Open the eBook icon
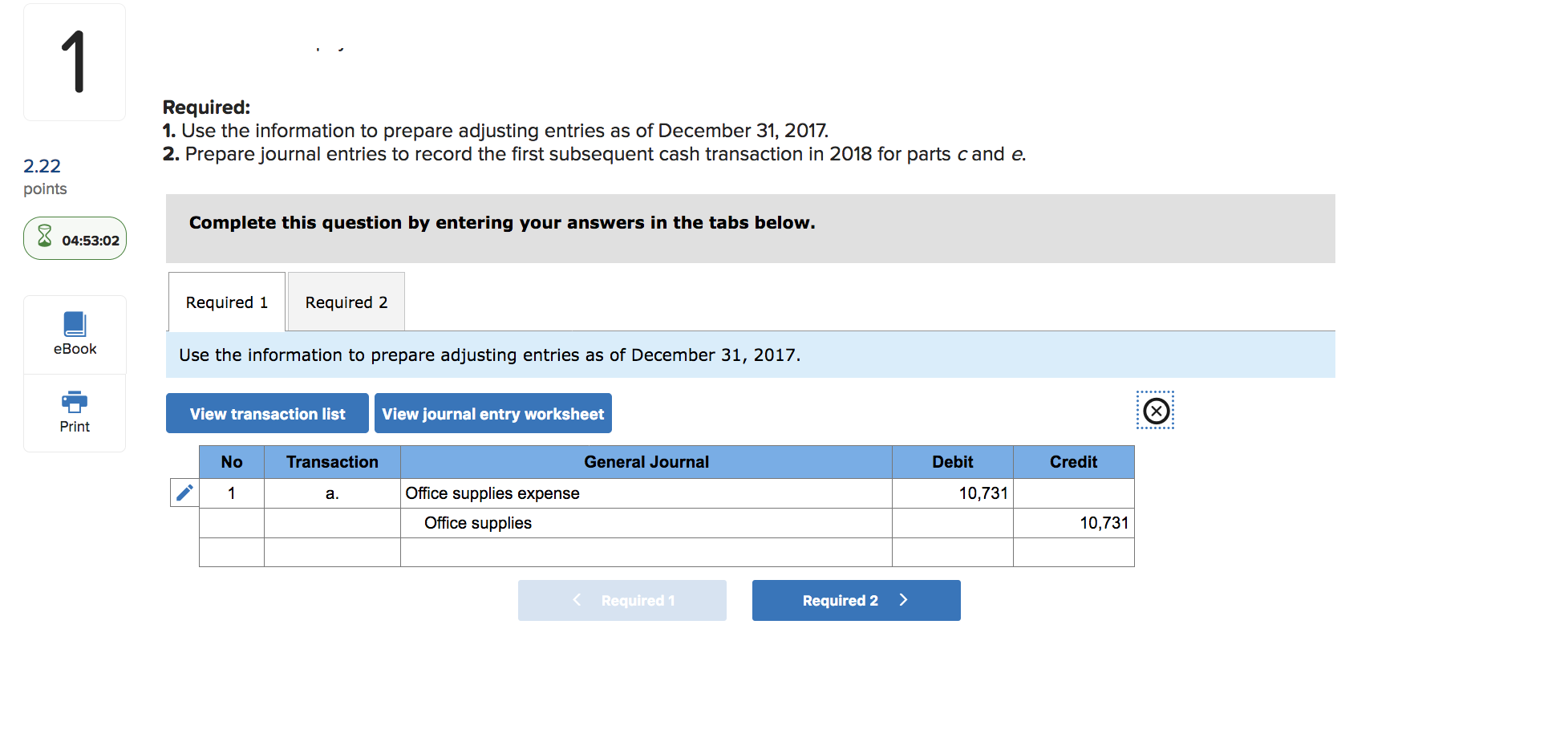Image resolution: width=1568 pixels, height=738 pixels. (75, 324)
